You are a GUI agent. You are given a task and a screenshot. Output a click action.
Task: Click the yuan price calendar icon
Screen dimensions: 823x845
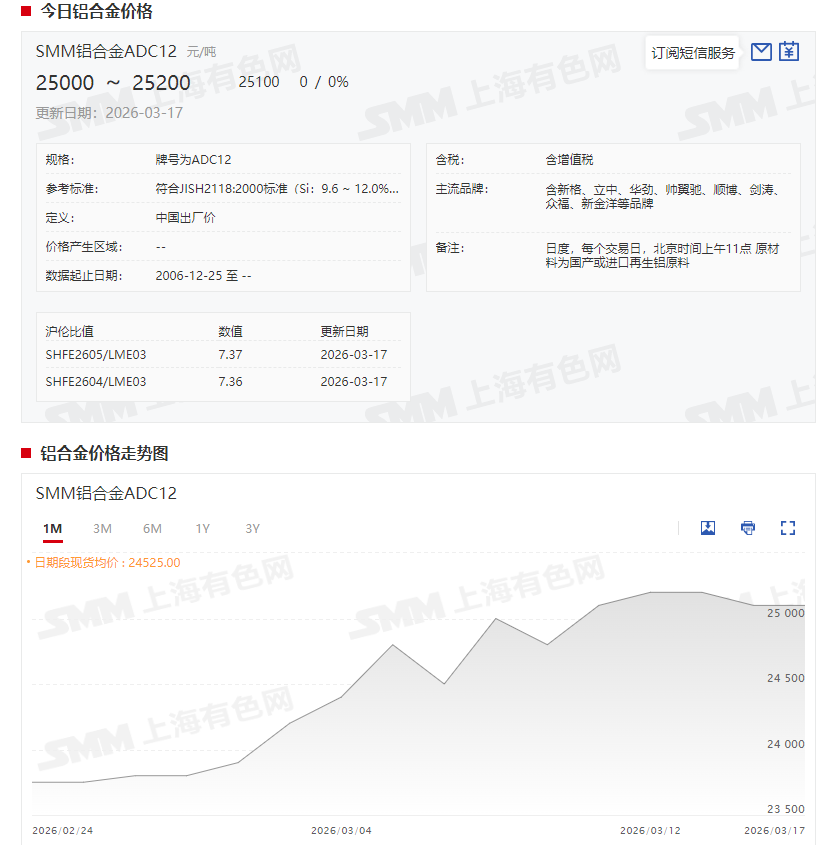coord(789,52)
